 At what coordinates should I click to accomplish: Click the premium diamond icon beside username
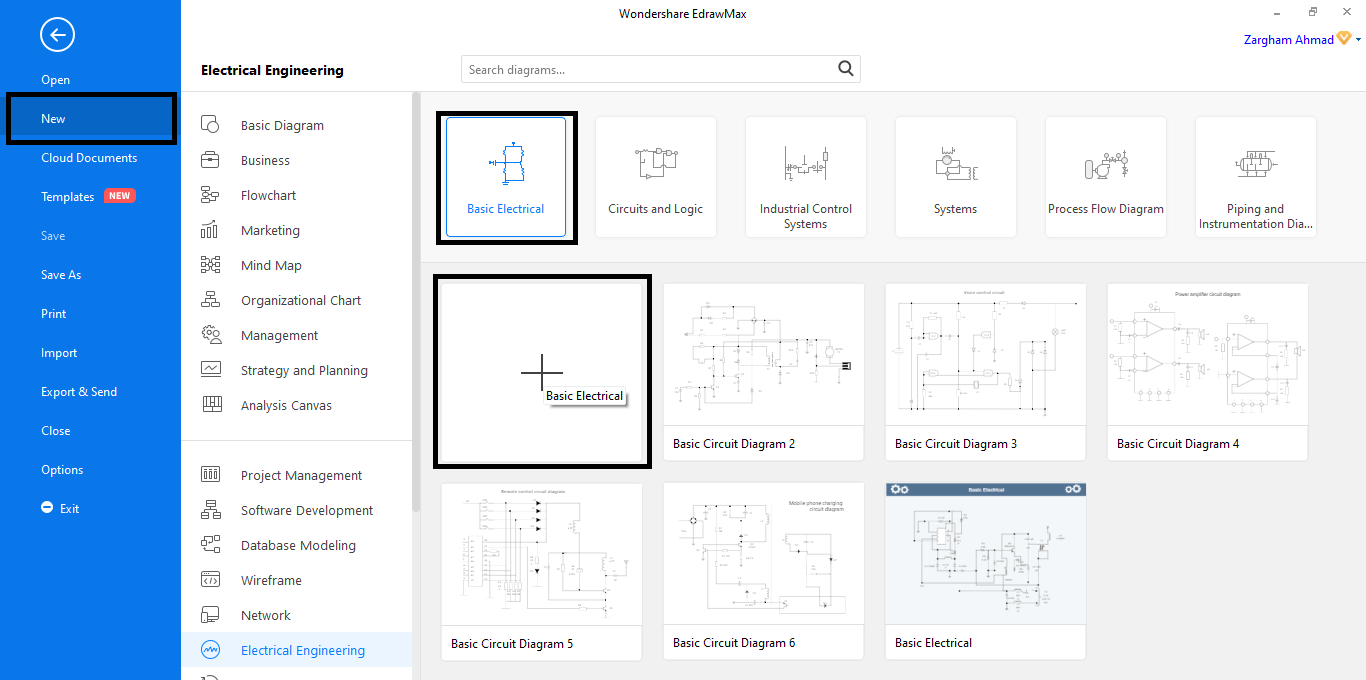click(x=1345, y=39)
